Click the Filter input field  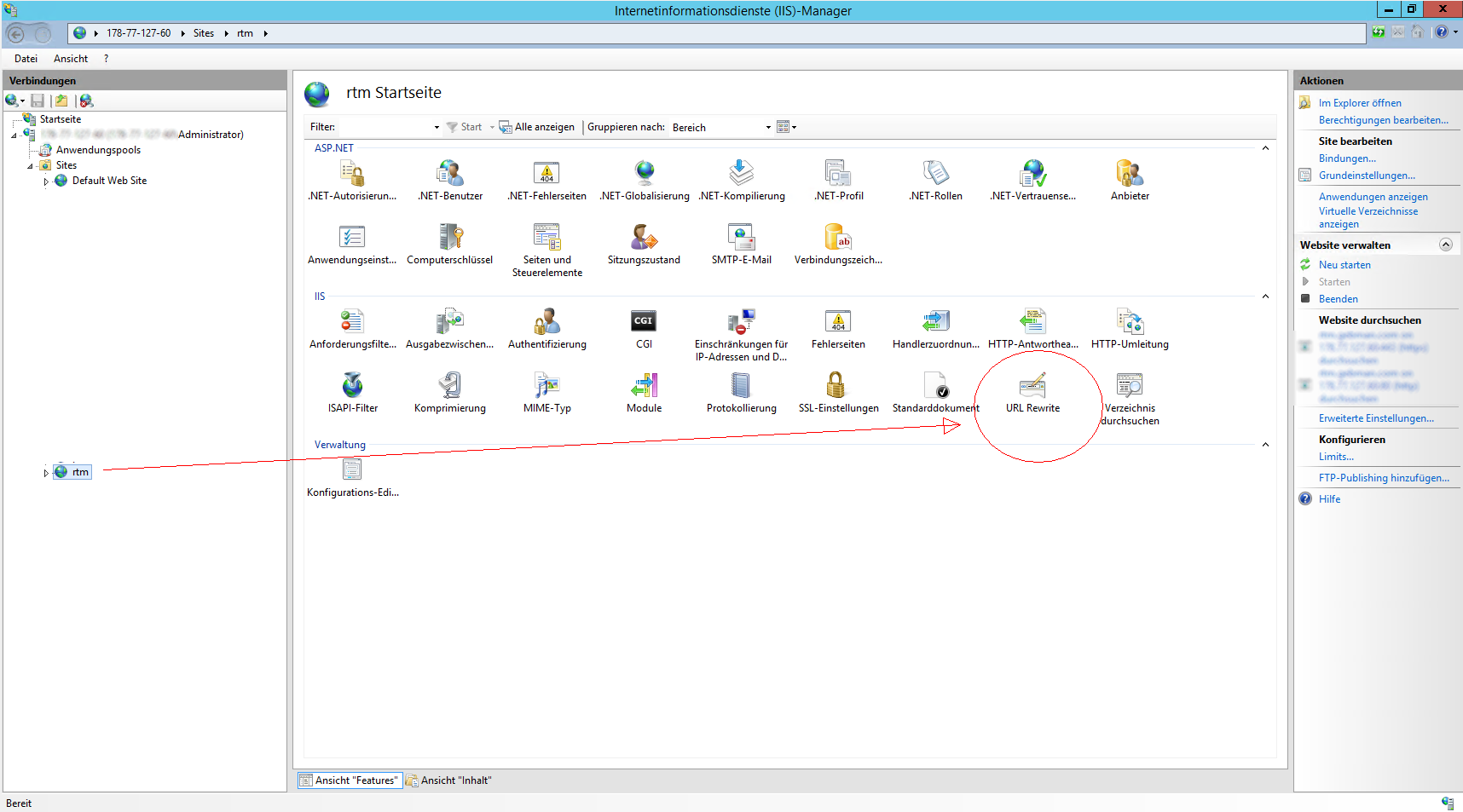tap(384, 128)
